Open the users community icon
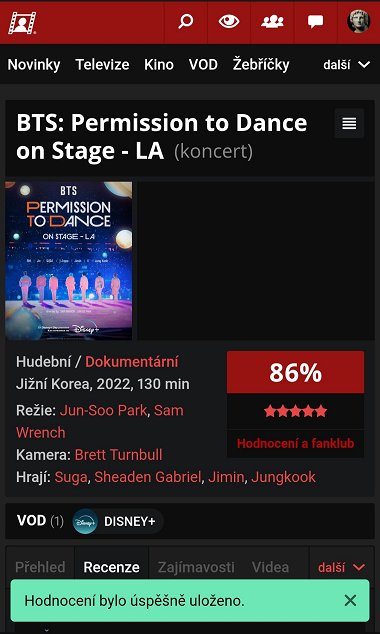This screenshot has height=634, width=380. click(272, 22)
